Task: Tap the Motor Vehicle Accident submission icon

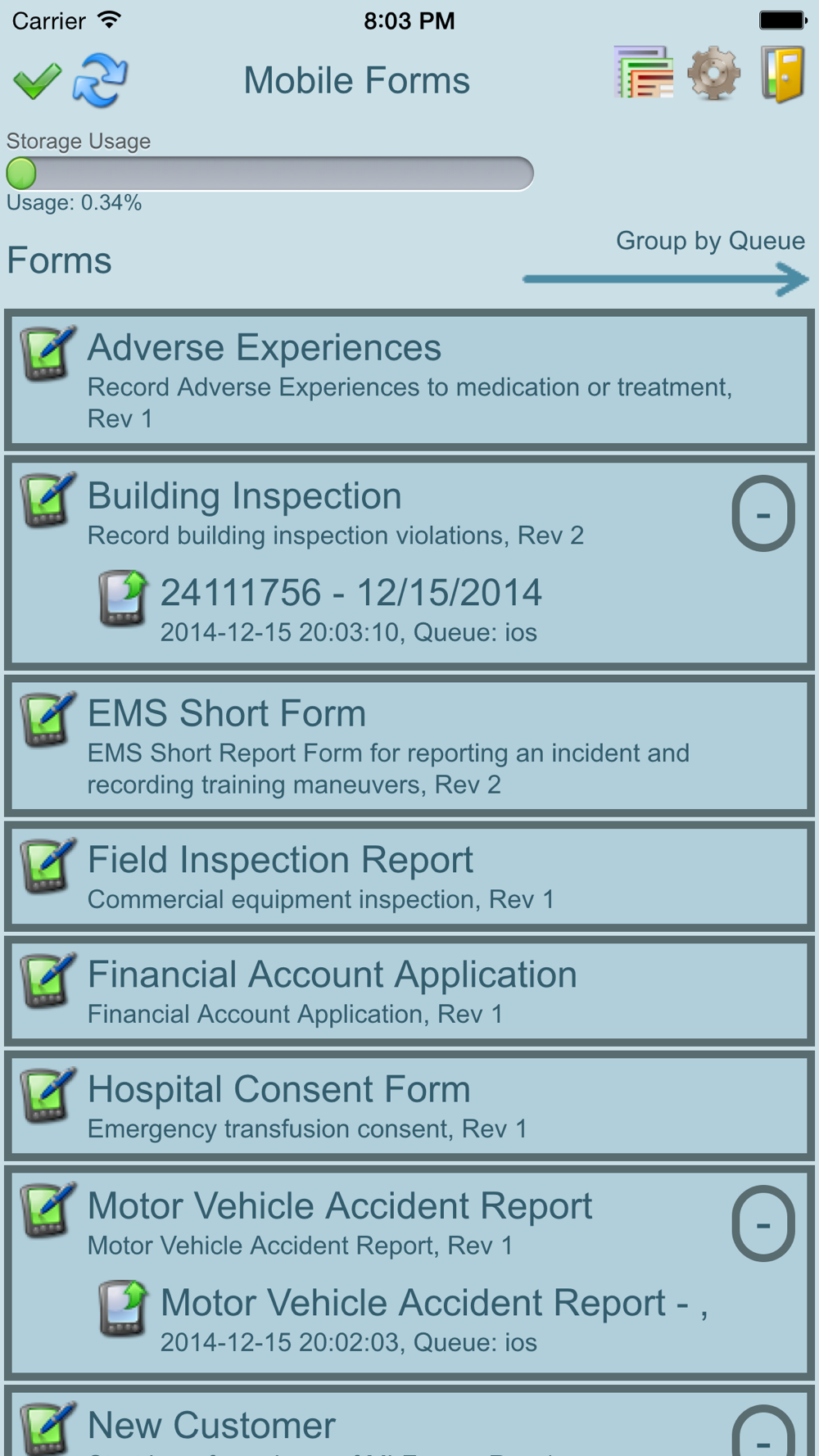Action: point(123,1308)
